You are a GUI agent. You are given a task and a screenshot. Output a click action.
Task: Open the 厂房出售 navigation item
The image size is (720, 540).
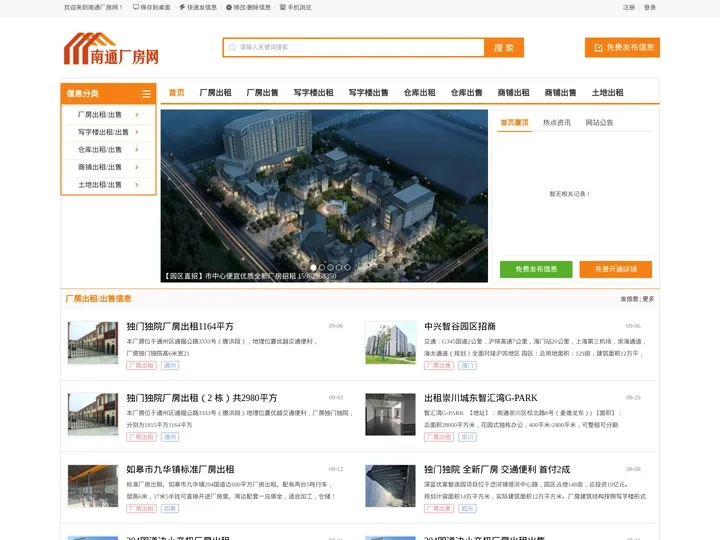point(262,93)
